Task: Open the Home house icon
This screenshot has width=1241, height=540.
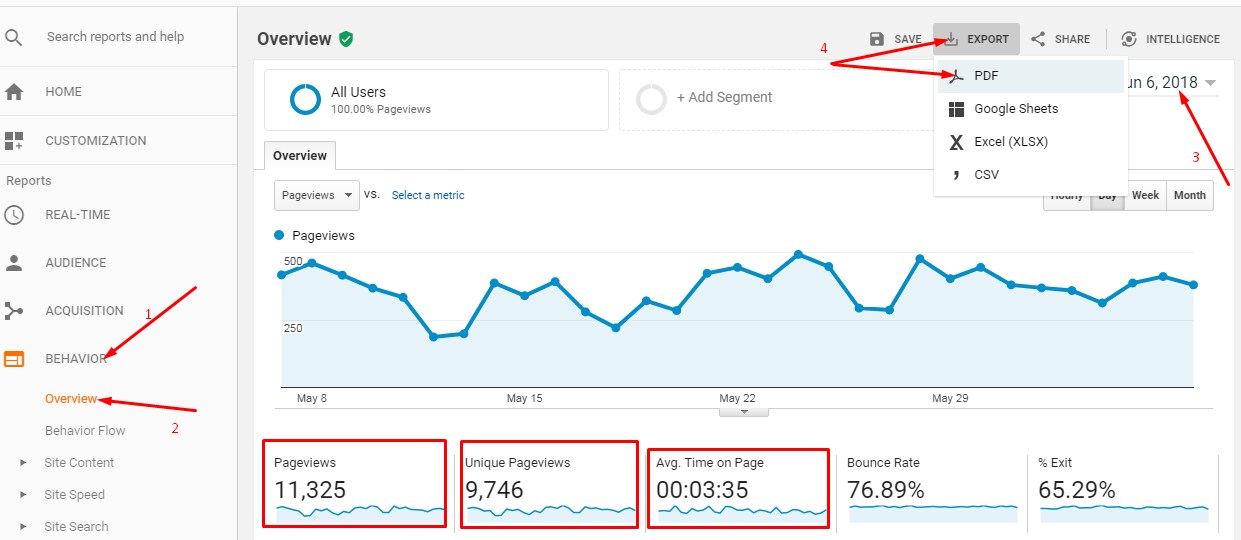Action: pos(14,92)
